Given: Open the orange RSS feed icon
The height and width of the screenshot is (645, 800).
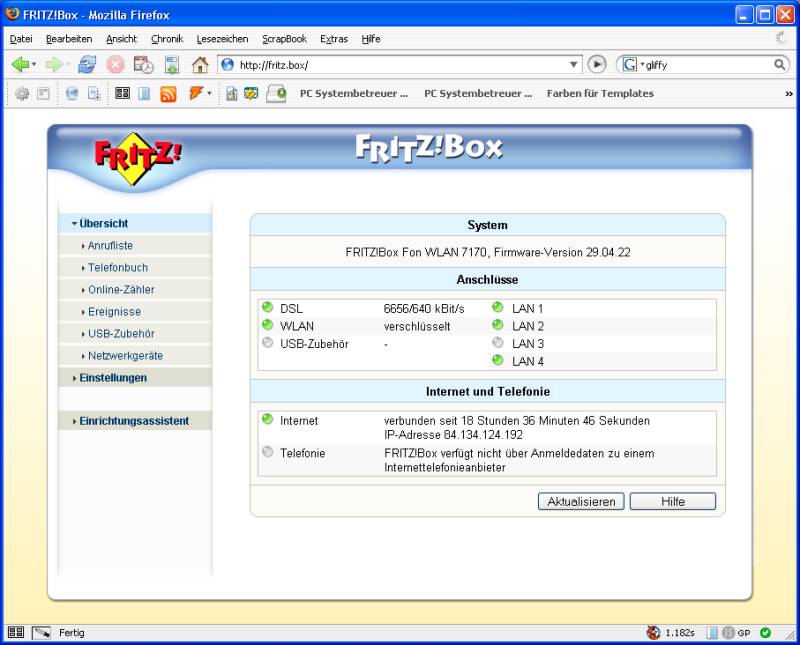Looking at the screenshot, I should [168, 94].
